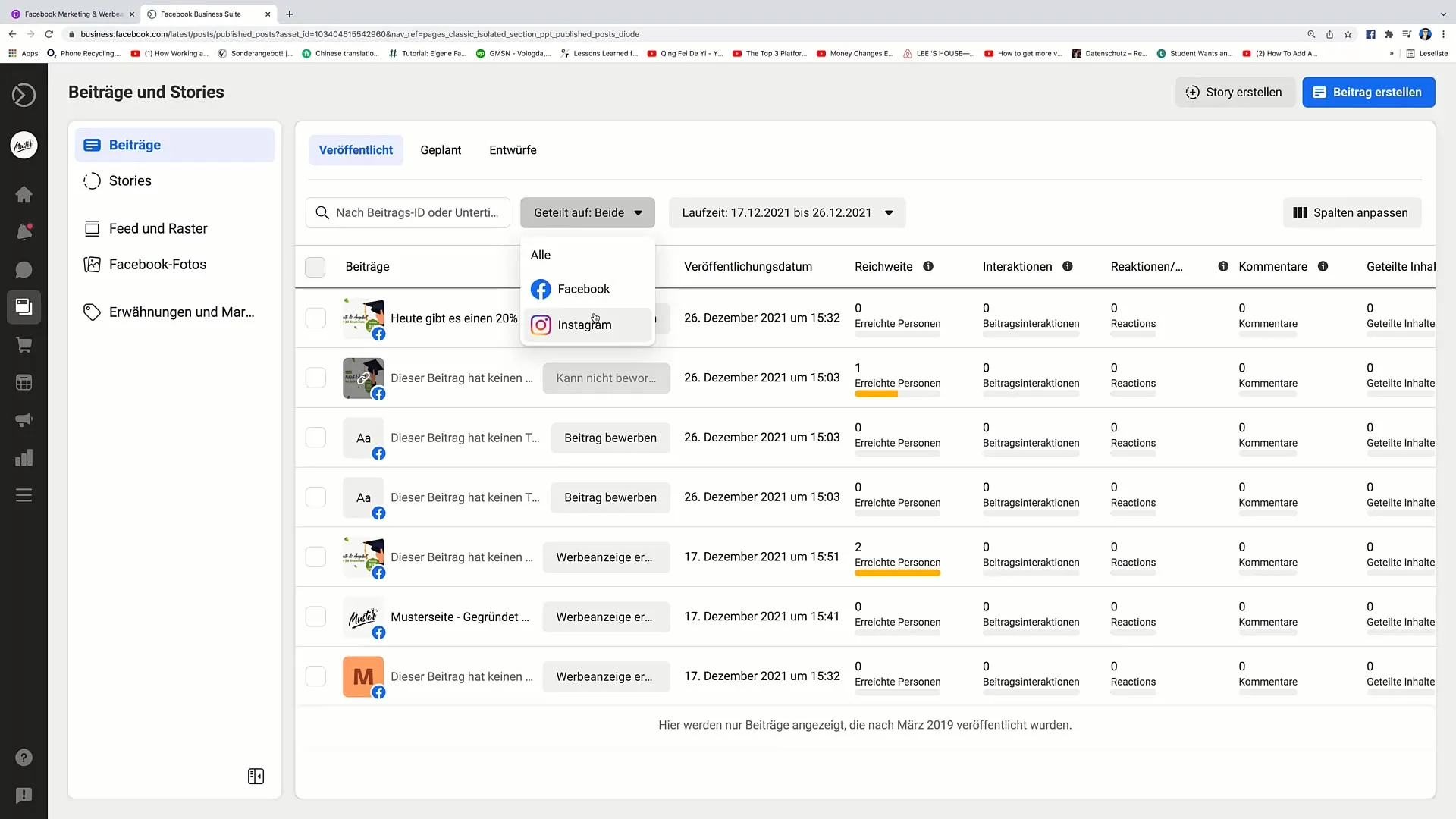Screen dimensions: 1456x819
Task: Switch to the Entwürfe tab
Action: pos(513,149)
